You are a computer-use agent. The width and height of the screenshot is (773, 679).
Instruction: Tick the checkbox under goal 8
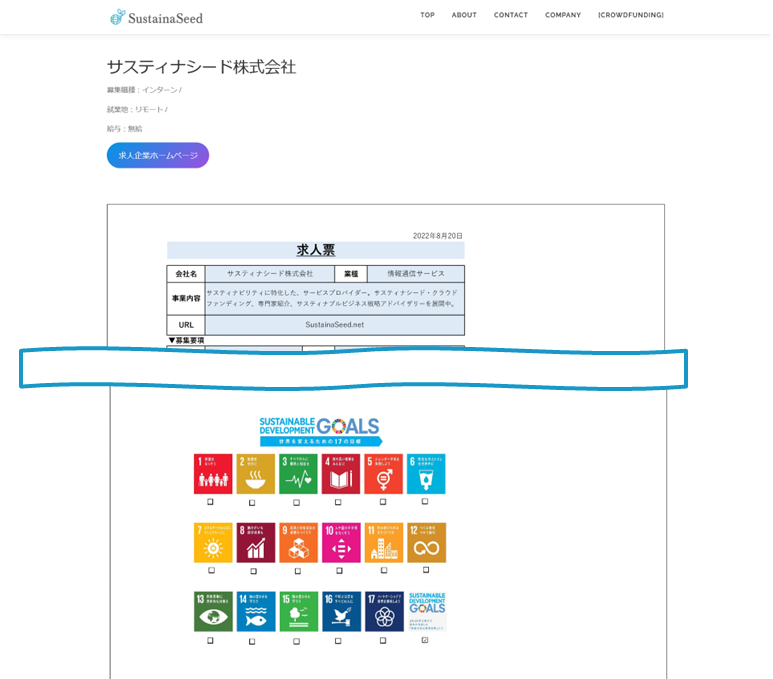click(253, 571)
